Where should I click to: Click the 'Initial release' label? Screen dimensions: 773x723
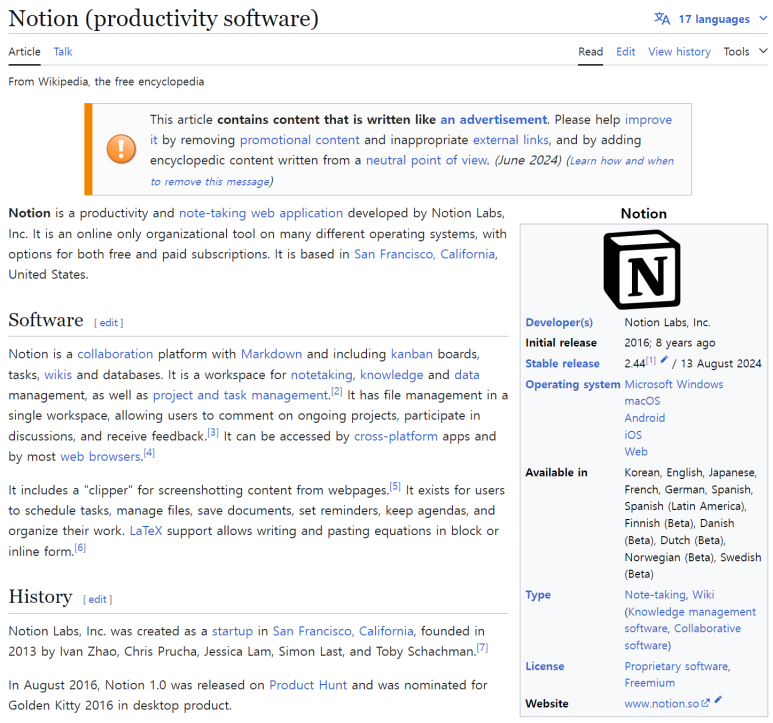click(561, 343)
